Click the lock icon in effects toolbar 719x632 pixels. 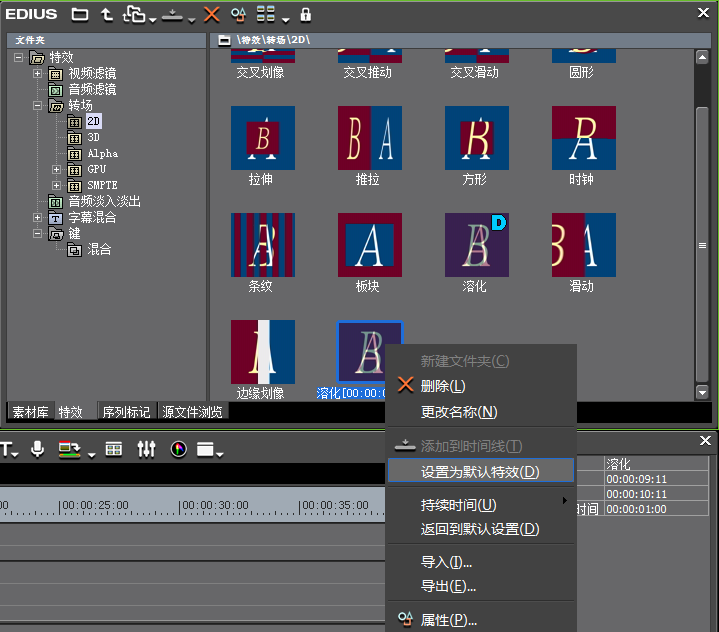pos(306,15)
